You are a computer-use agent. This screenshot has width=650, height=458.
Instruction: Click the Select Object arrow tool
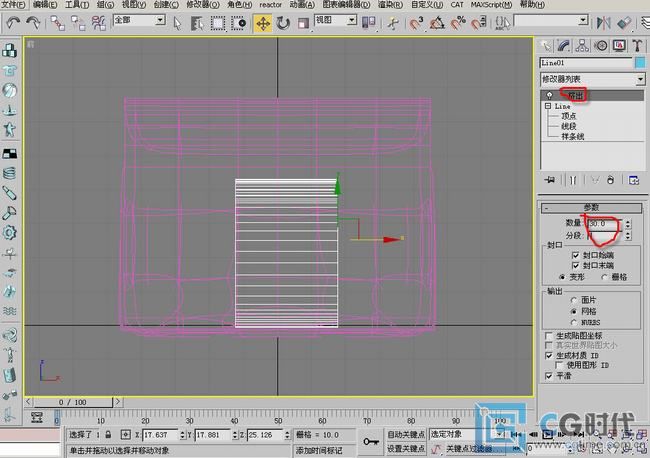(177, 22)
